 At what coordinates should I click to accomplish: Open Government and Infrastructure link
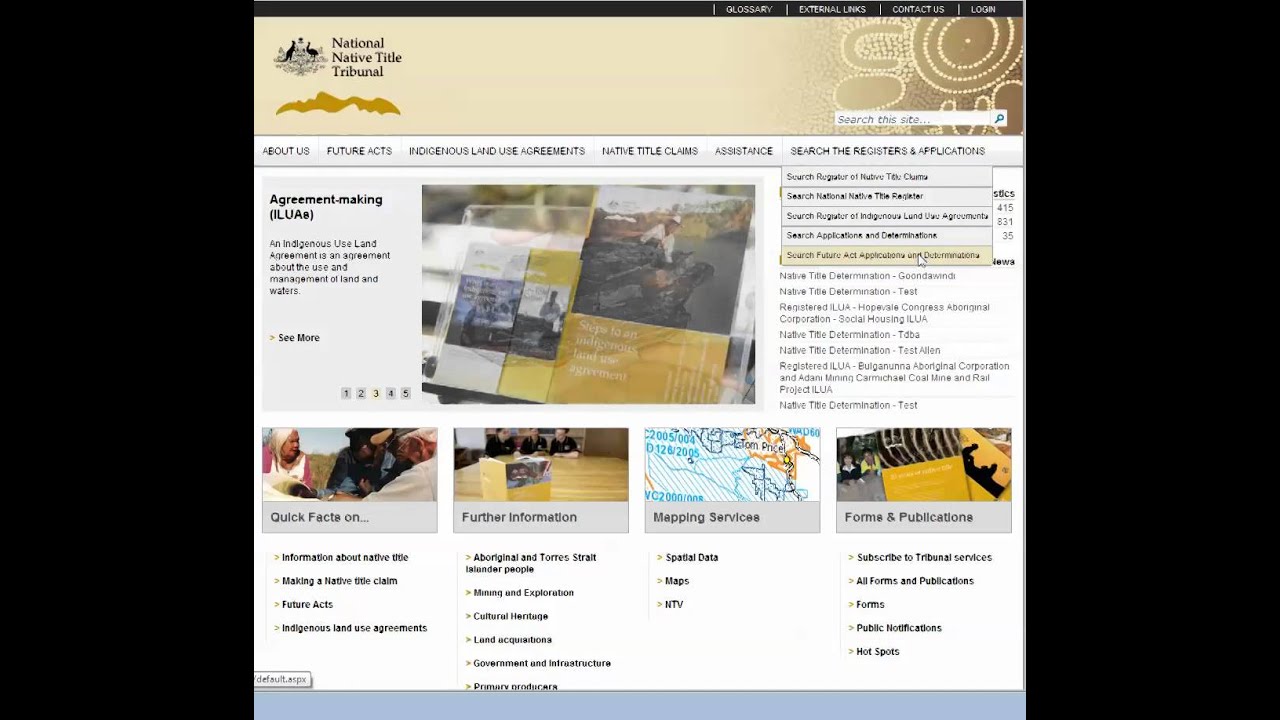(x=542, y=664)
